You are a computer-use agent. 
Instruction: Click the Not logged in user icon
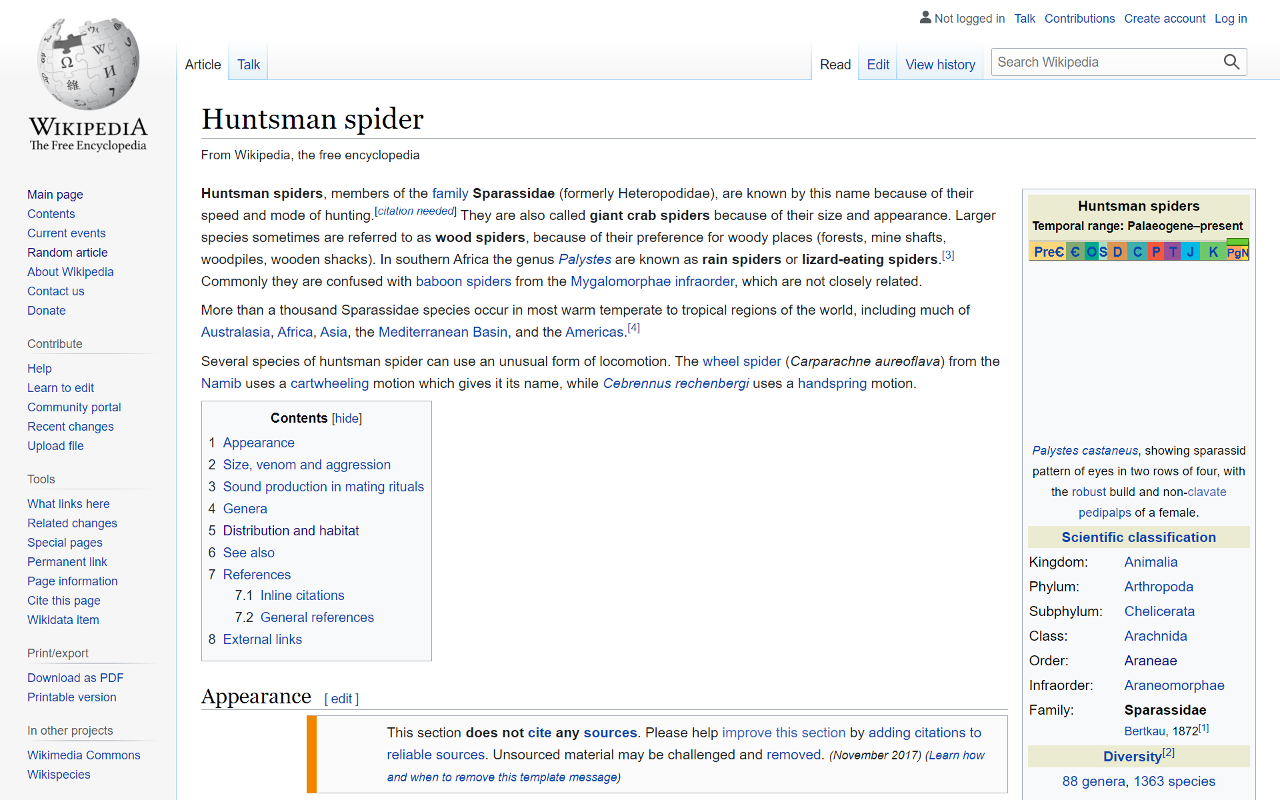pos(925,18)
